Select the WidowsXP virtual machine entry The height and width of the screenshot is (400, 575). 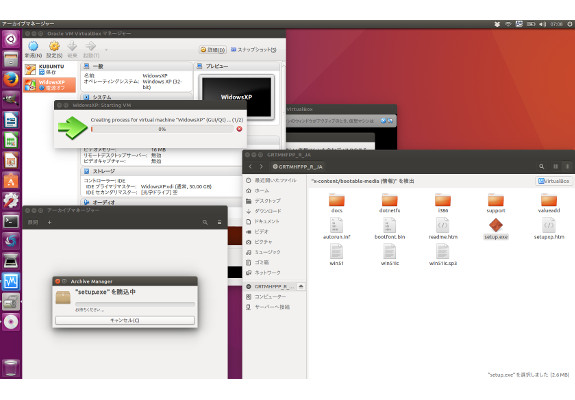[50, 85]
